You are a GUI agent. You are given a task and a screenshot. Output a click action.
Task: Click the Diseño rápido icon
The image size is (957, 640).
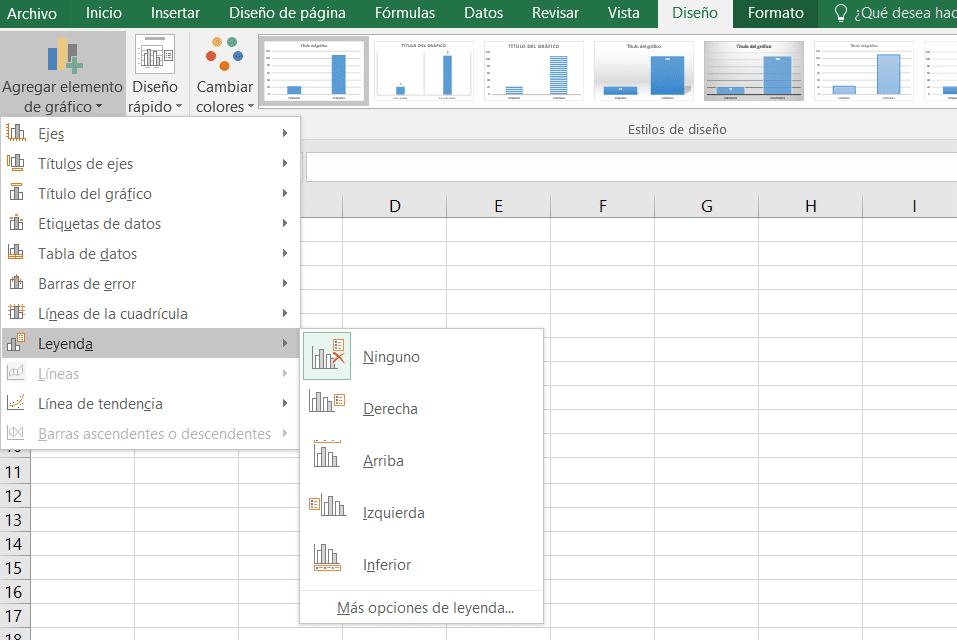[x=155, y=55]
